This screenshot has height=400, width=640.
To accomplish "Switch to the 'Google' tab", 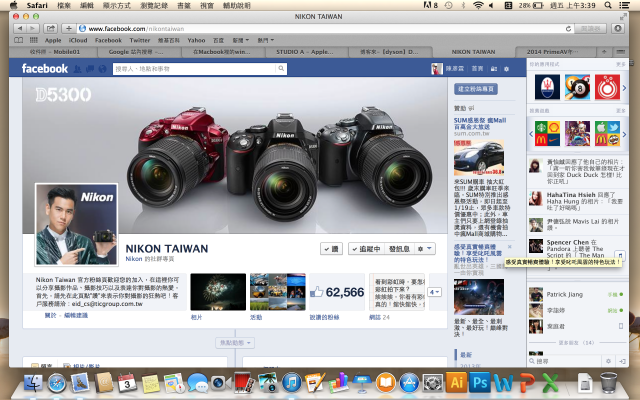I will click(x=136, y=52).
